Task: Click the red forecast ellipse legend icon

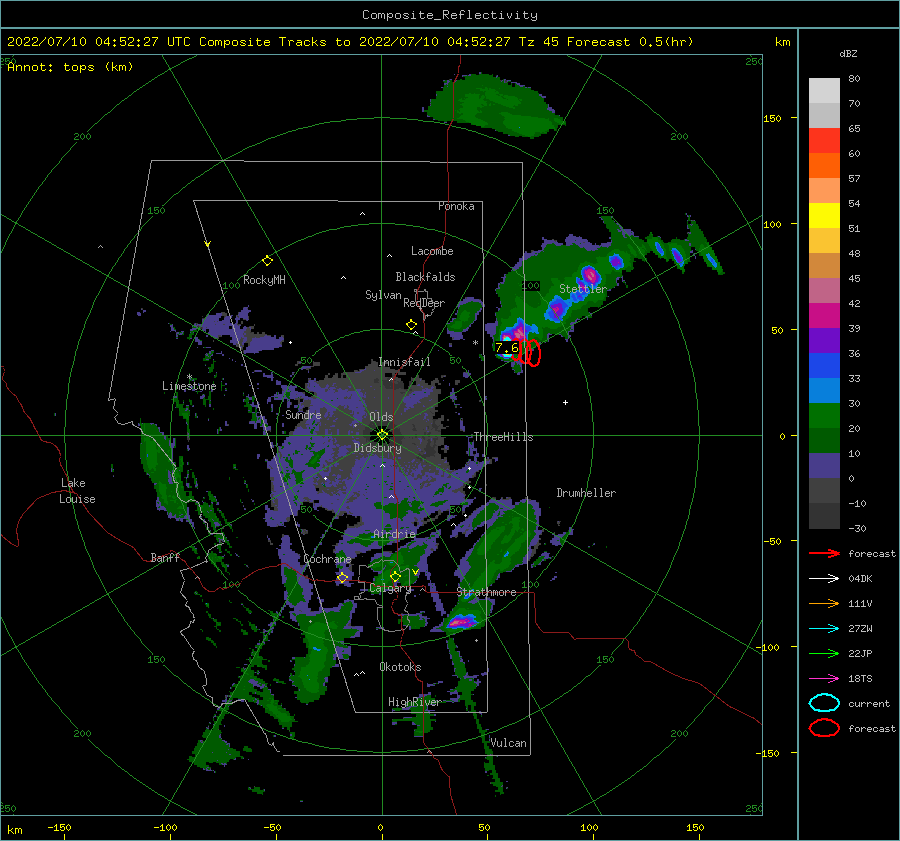Action: 824,728
